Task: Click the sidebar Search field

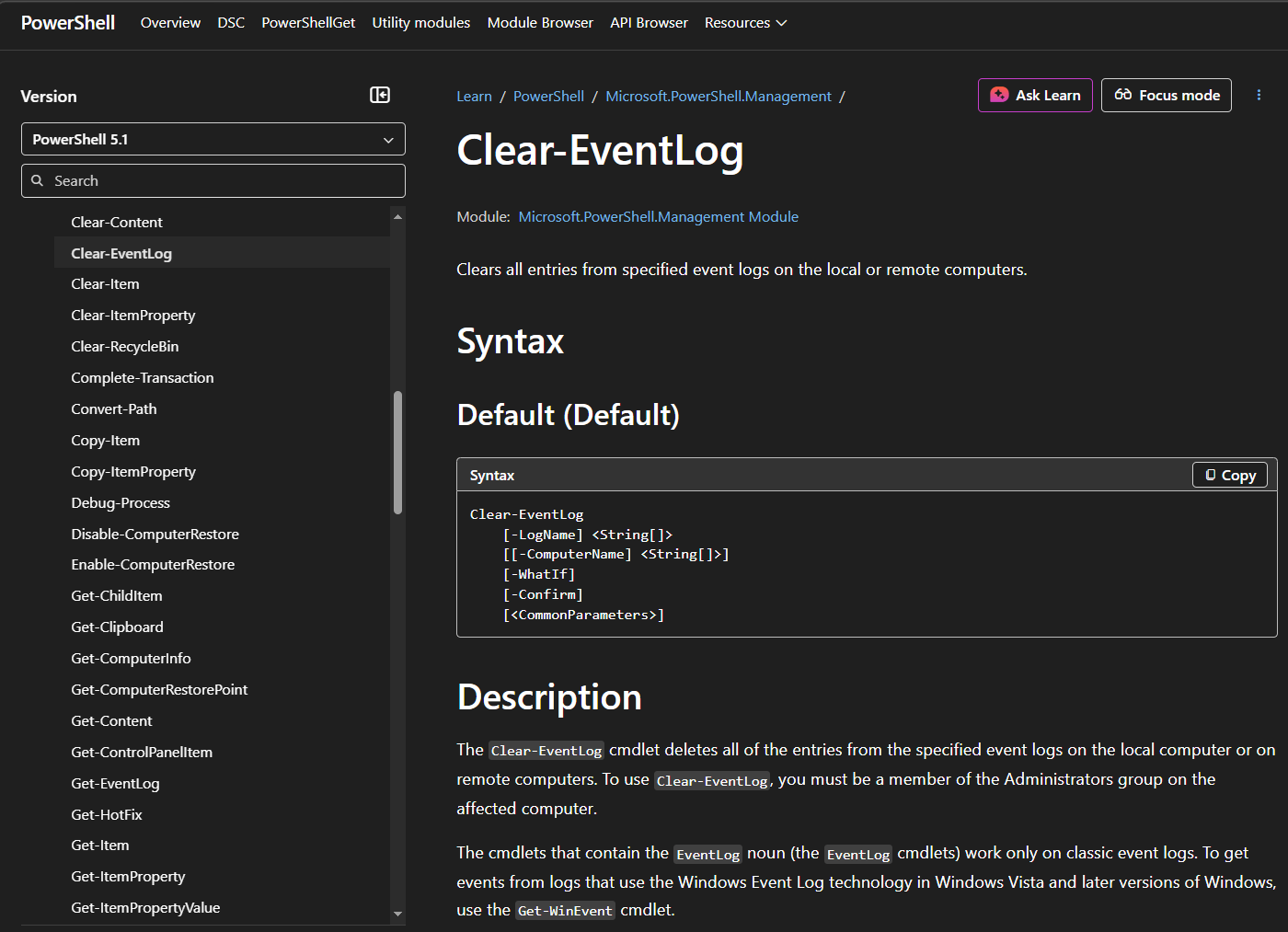Action: pos(213,180)
